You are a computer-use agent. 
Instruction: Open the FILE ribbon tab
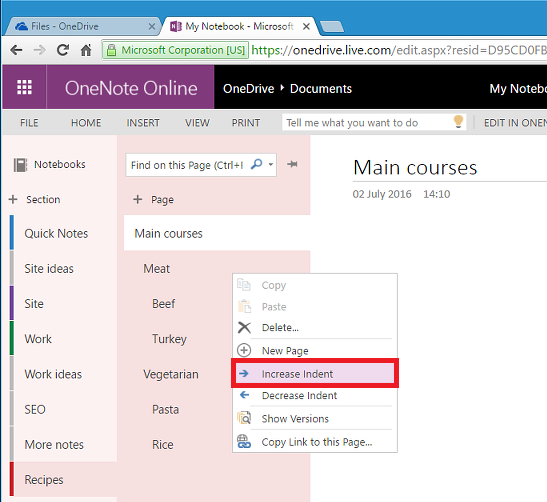(29, 123)
